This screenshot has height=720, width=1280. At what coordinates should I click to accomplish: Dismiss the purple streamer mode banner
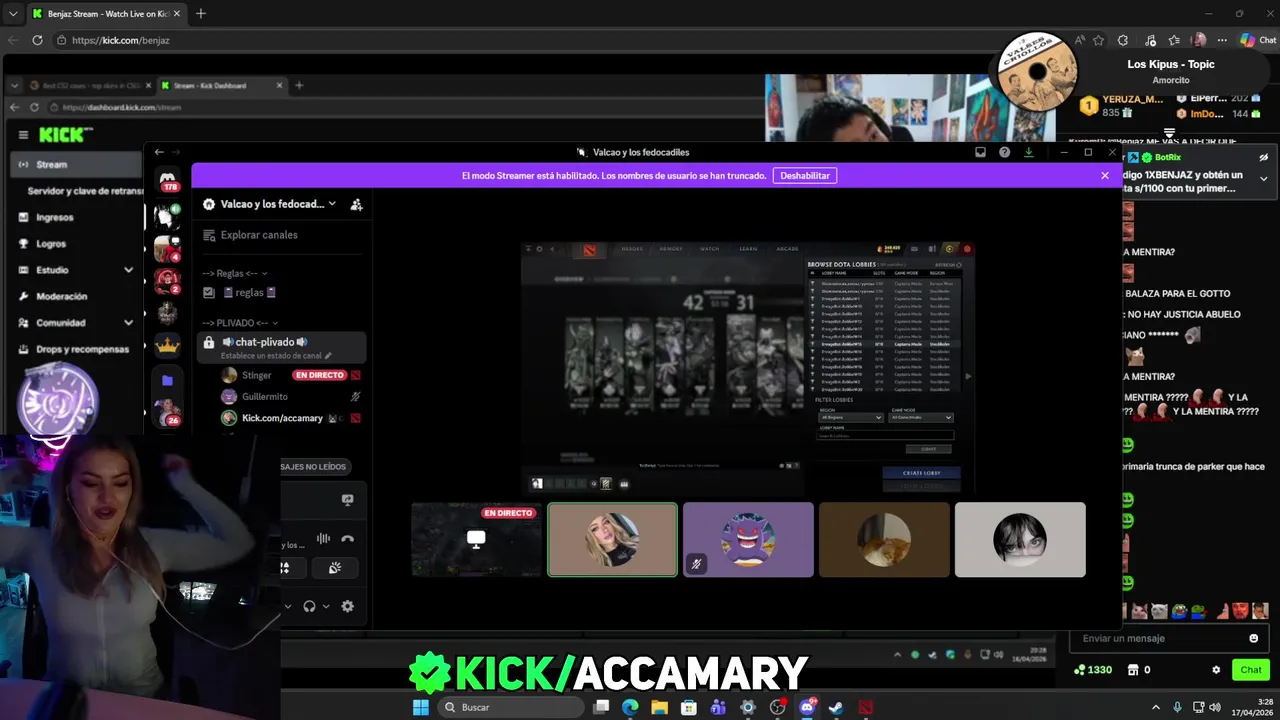[x=1105, y=175]
